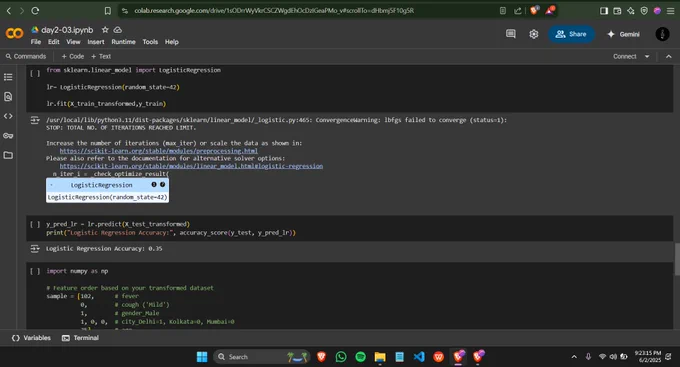Click the Share button
The width and height of the screenshot is (680, 367).
click(x=571, y=34)
